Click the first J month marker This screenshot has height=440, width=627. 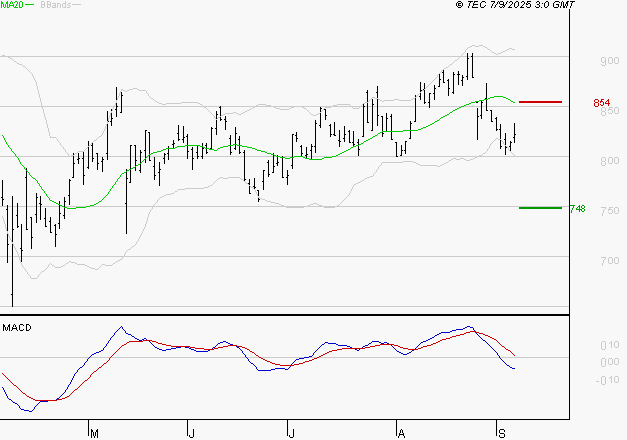tap(192, 433)
